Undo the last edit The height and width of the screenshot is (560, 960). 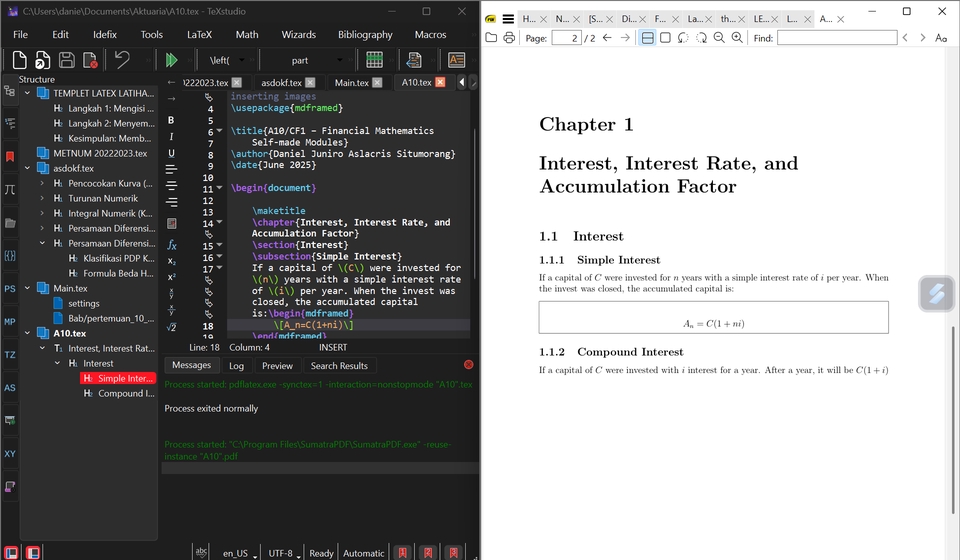click(122, 60)
